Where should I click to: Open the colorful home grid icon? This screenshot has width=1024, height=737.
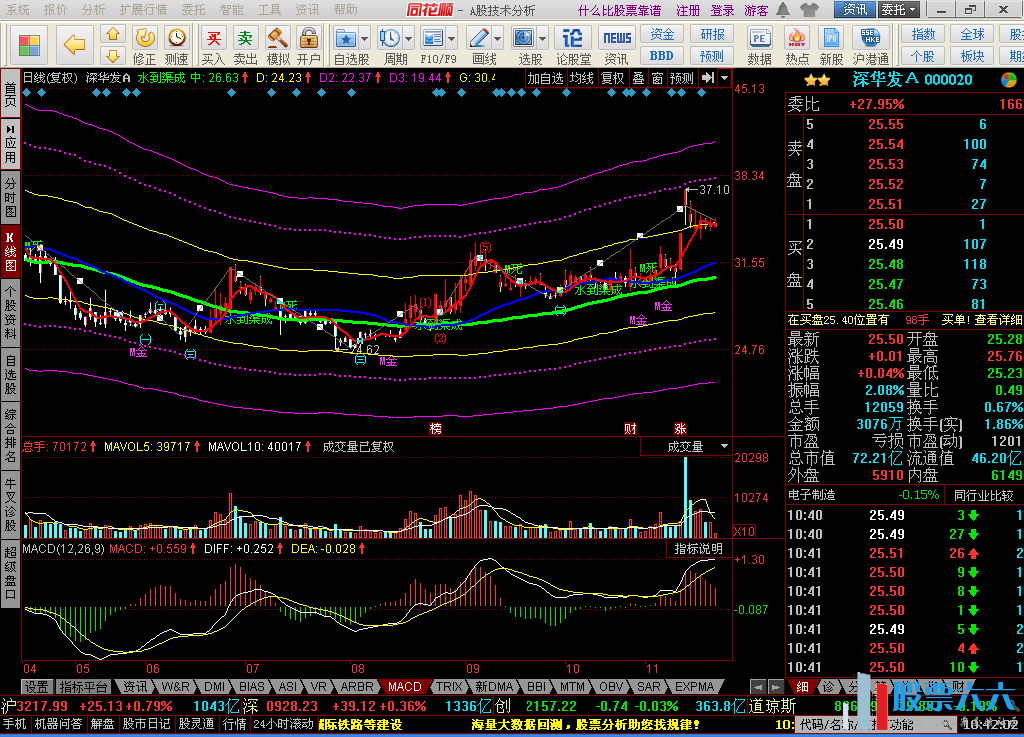click(29, 45)
